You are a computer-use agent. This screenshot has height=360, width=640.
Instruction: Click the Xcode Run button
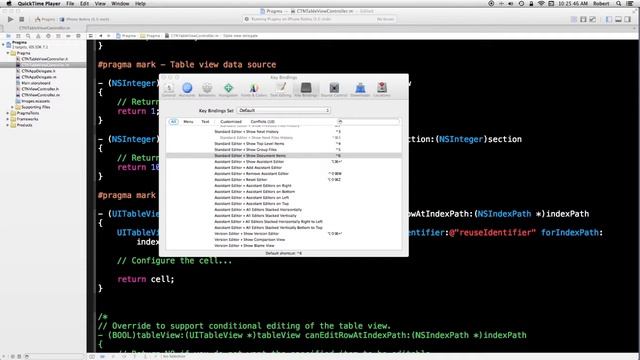(x=11, y=19)
